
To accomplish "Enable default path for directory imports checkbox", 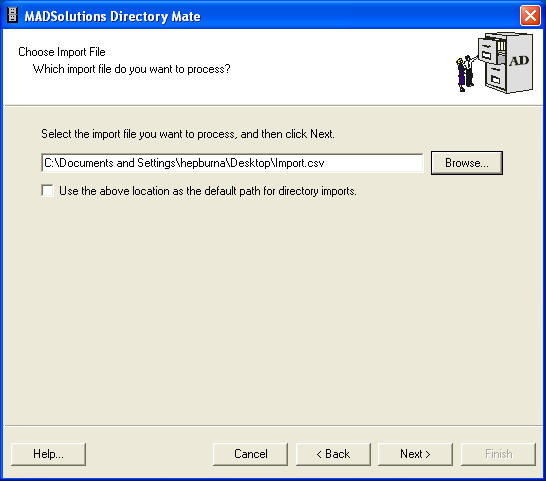I will pos(47,191).
